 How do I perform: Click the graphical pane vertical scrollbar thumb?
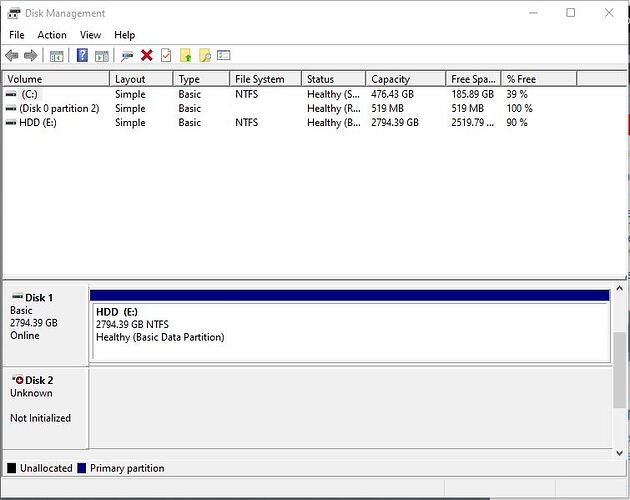pyautogui.click(x=620, y=370)
